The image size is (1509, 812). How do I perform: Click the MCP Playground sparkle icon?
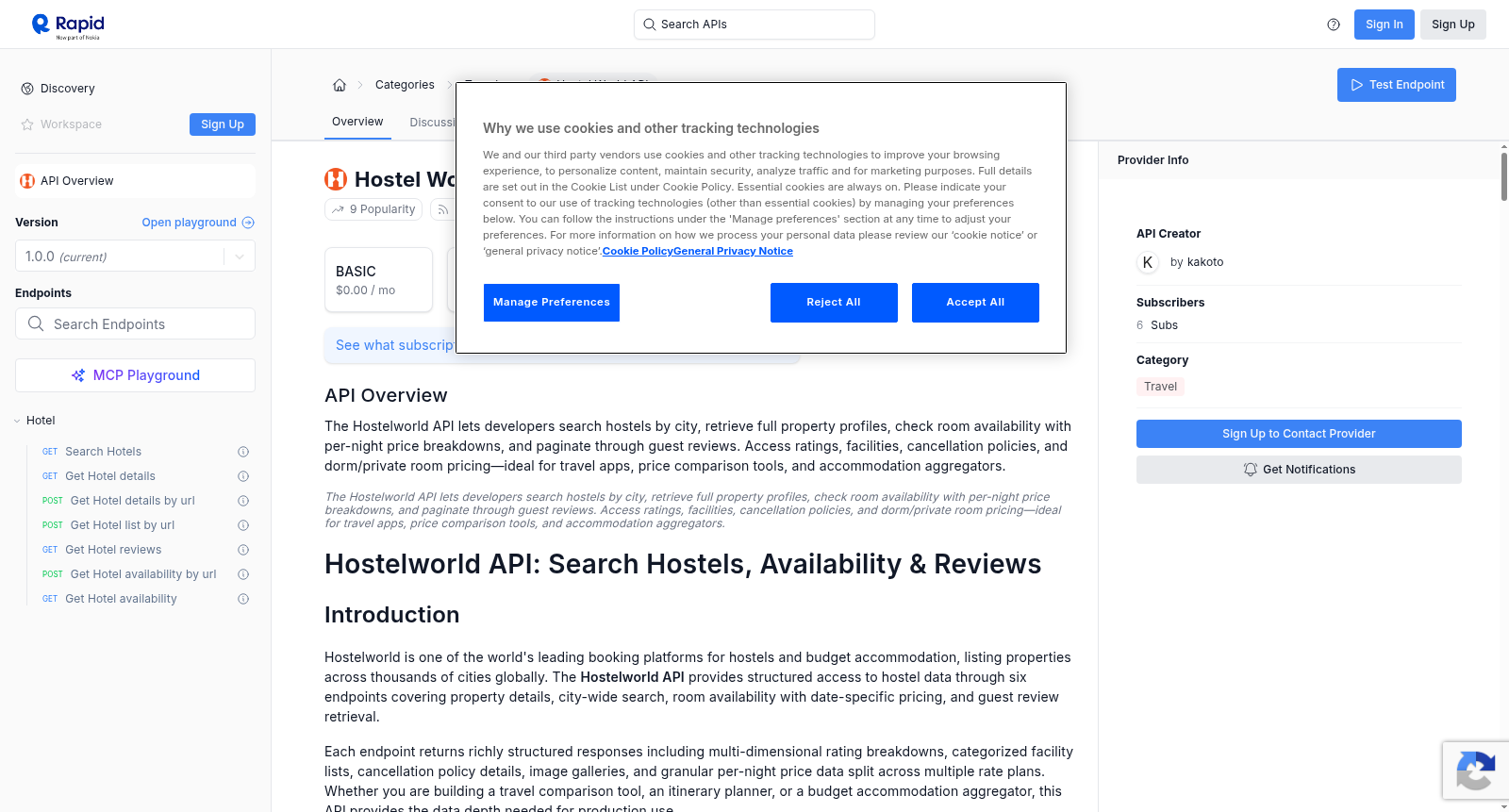78,375
